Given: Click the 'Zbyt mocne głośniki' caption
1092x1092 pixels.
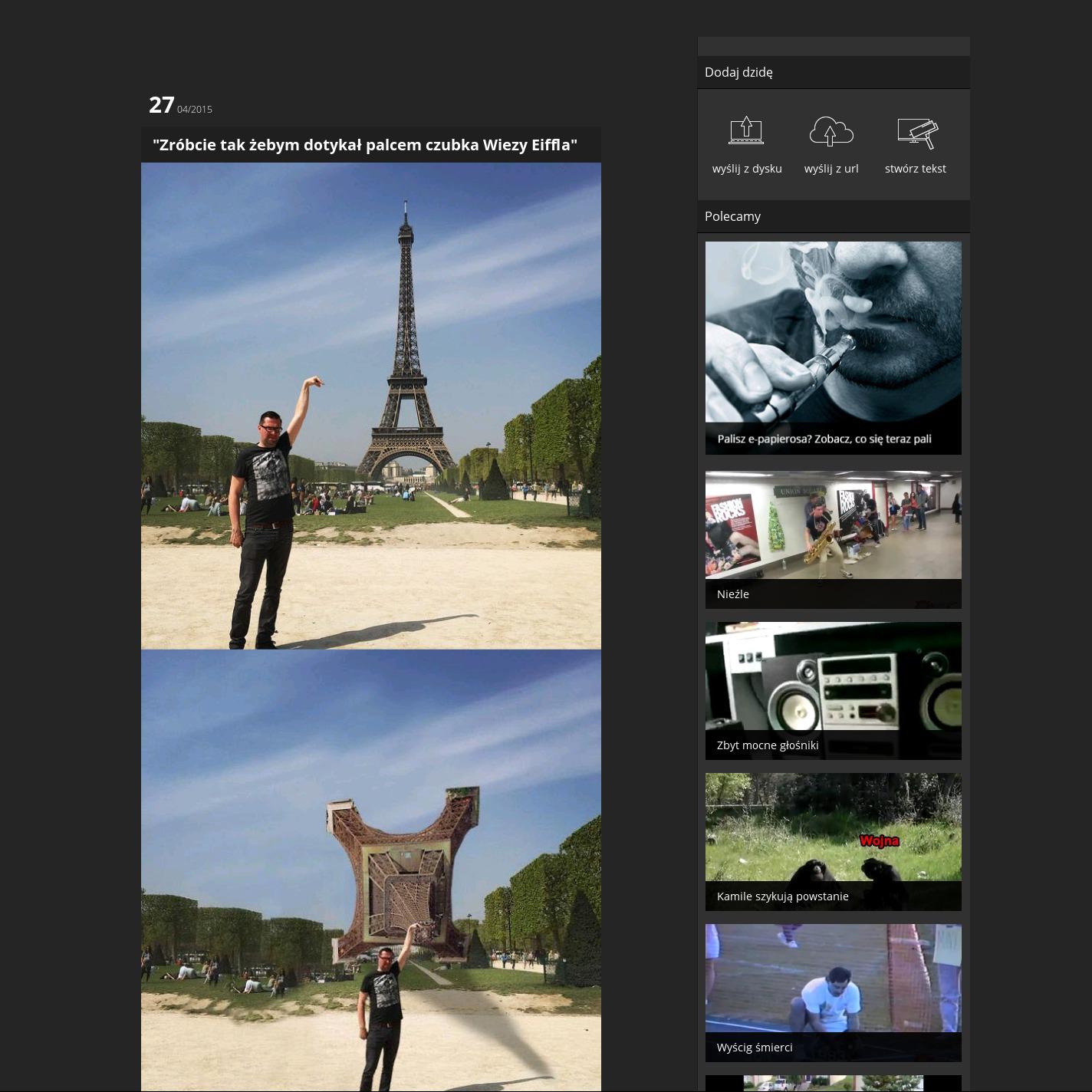Looking at the screenshot, I should point(767,745).
